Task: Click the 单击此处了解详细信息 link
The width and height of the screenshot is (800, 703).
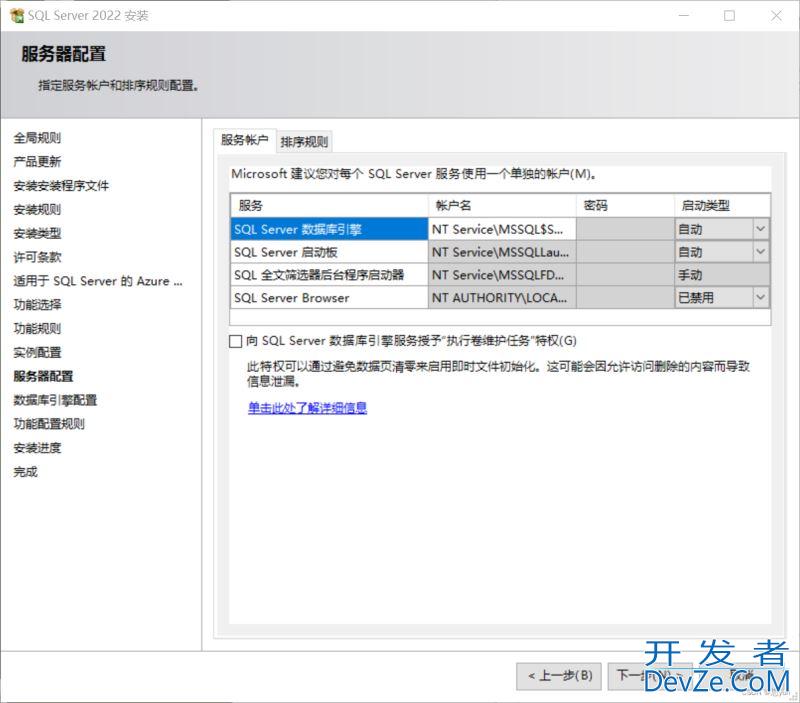Action: (x=307, y=408)
